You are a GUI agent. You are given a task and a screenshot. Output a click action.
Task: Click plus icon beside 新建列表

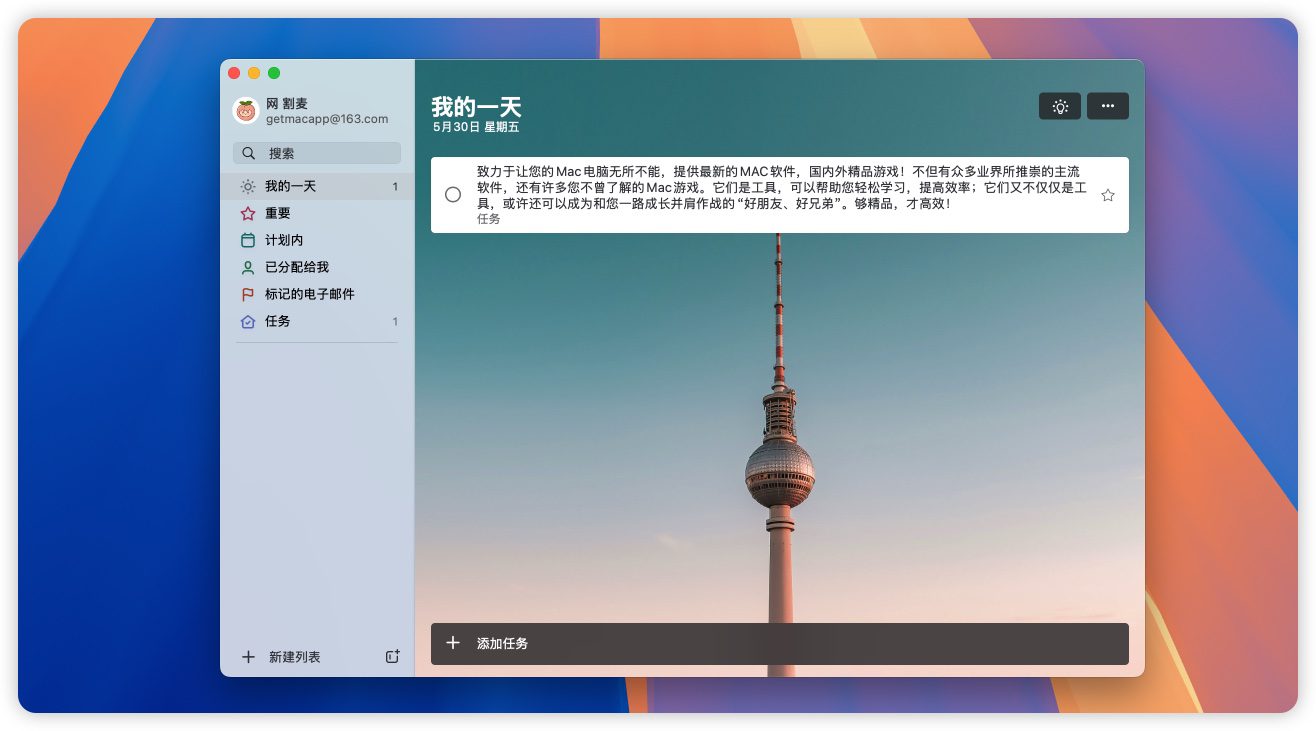click(x=249, y=657)
